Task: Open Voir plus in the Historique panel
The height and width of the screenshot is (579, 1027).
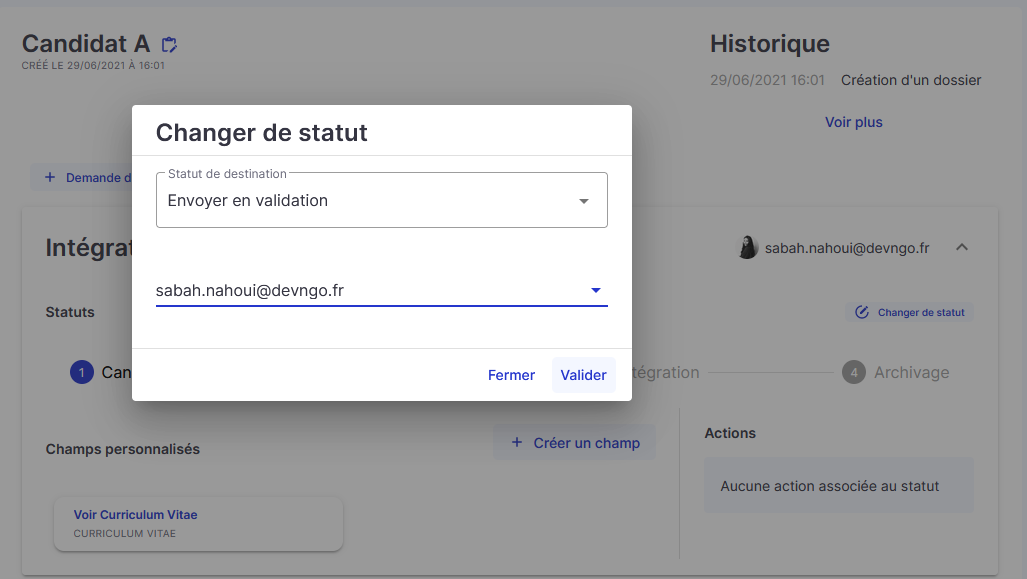Action: pyautogui.click(x=853, y=122)
